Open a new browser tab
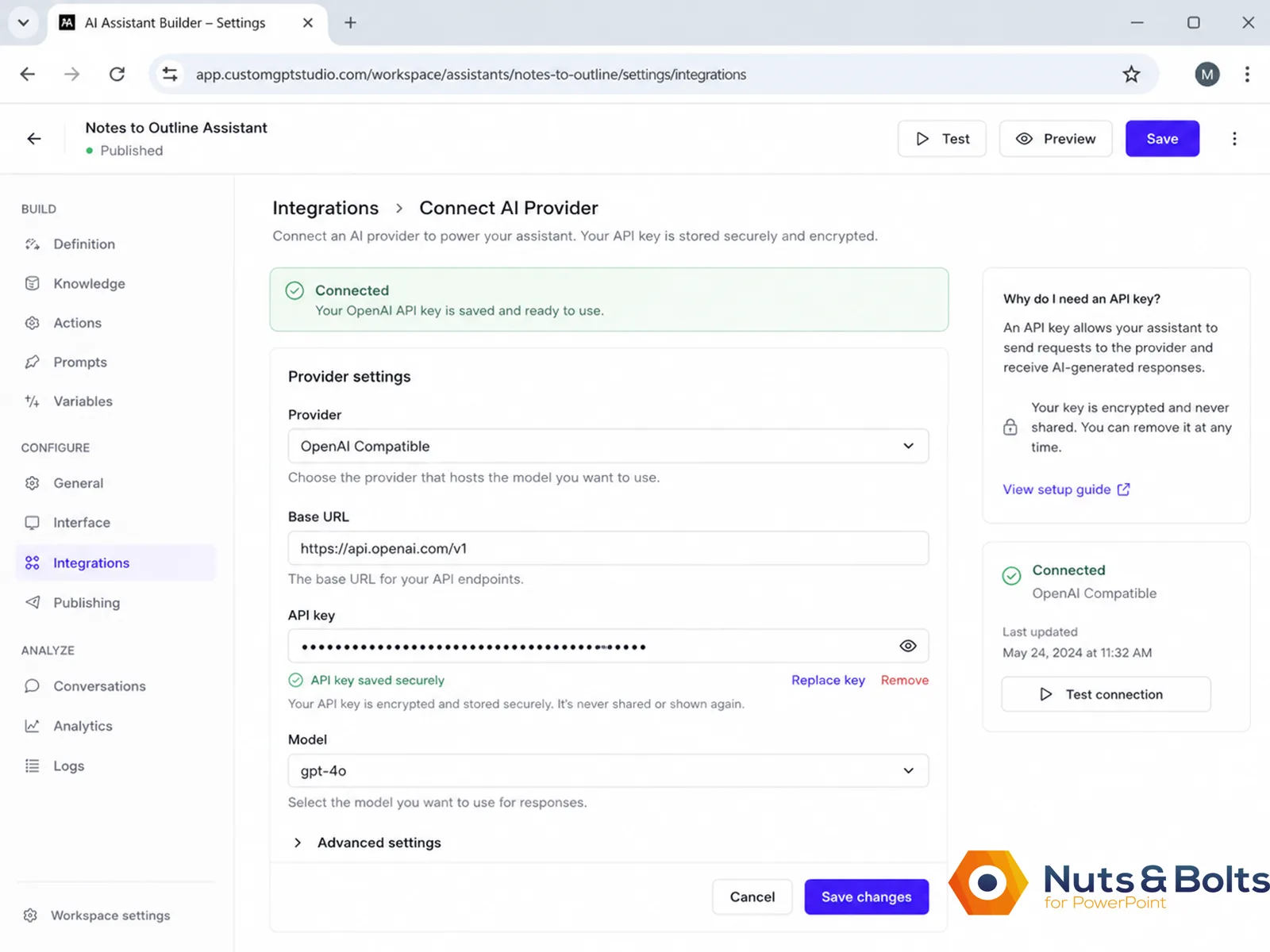This screenshot has width=1270, height=952. 350,23
